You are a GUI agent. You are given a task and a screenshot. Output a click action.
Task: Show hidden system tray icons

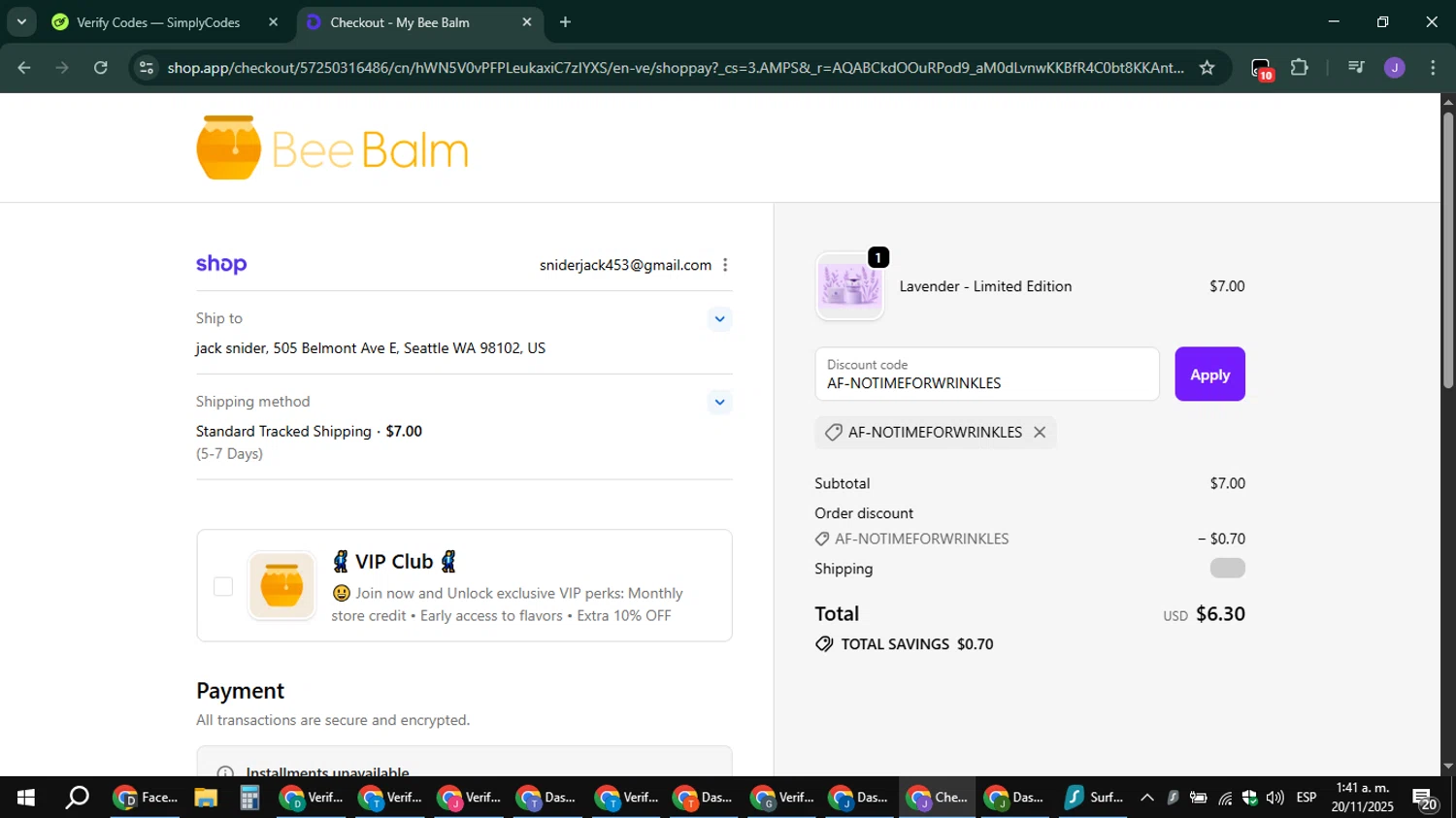[x=1147, y=798]
